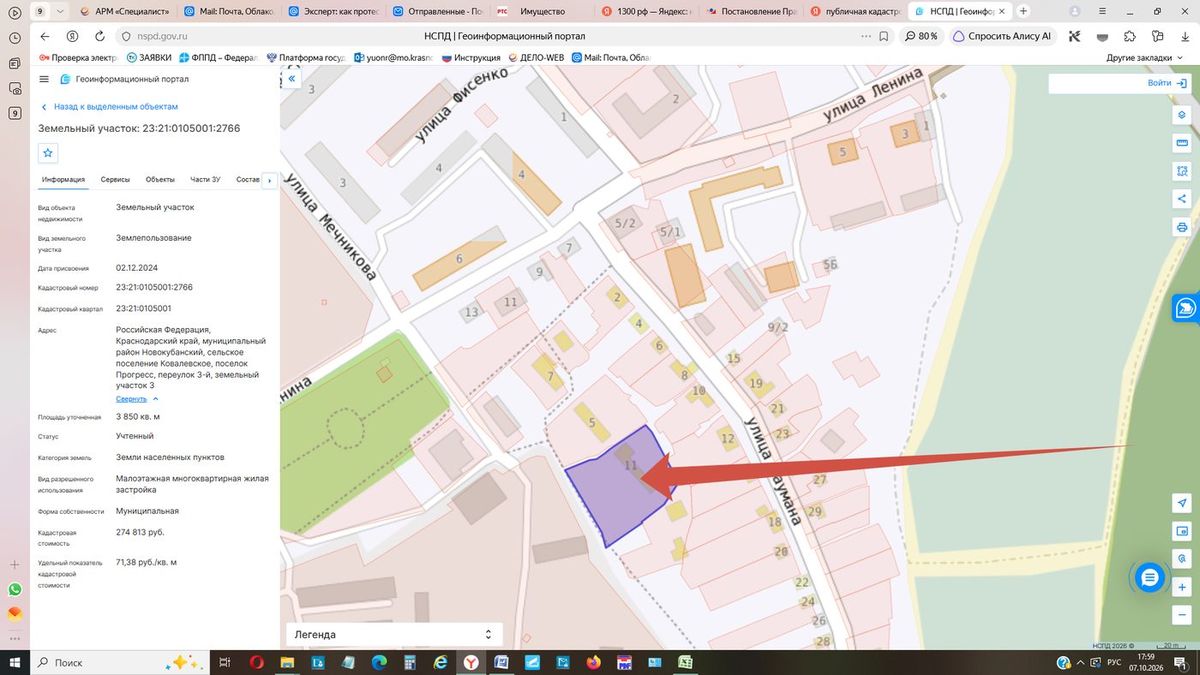Switch to the Сервисы tab
This screenshot has height=675, width=1200.
115,179
